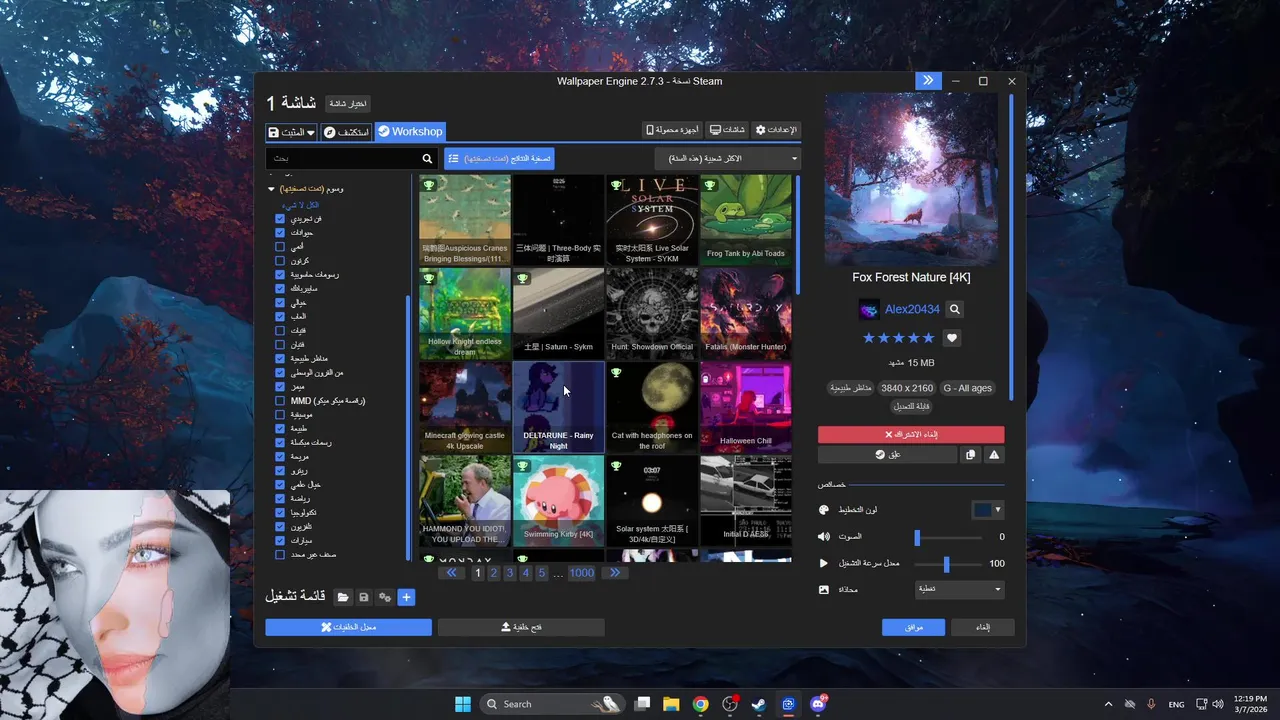This screenshot has width=1280, height=720.
Task: Click the موافق OK button
Action: (x=913, y=627)
